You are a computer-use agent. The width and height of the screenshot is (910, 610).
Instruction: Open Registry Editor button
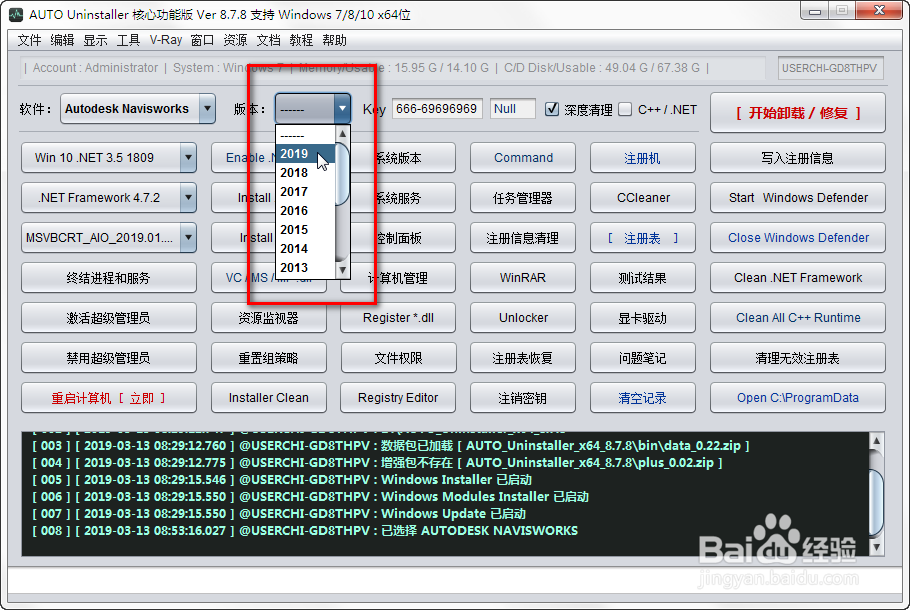(398, 398)
